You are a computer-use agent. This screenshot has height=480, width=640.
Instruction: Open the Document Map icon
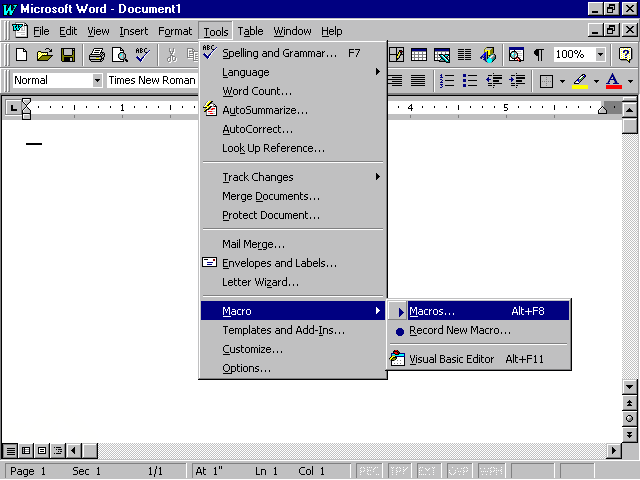click(516, 55)
